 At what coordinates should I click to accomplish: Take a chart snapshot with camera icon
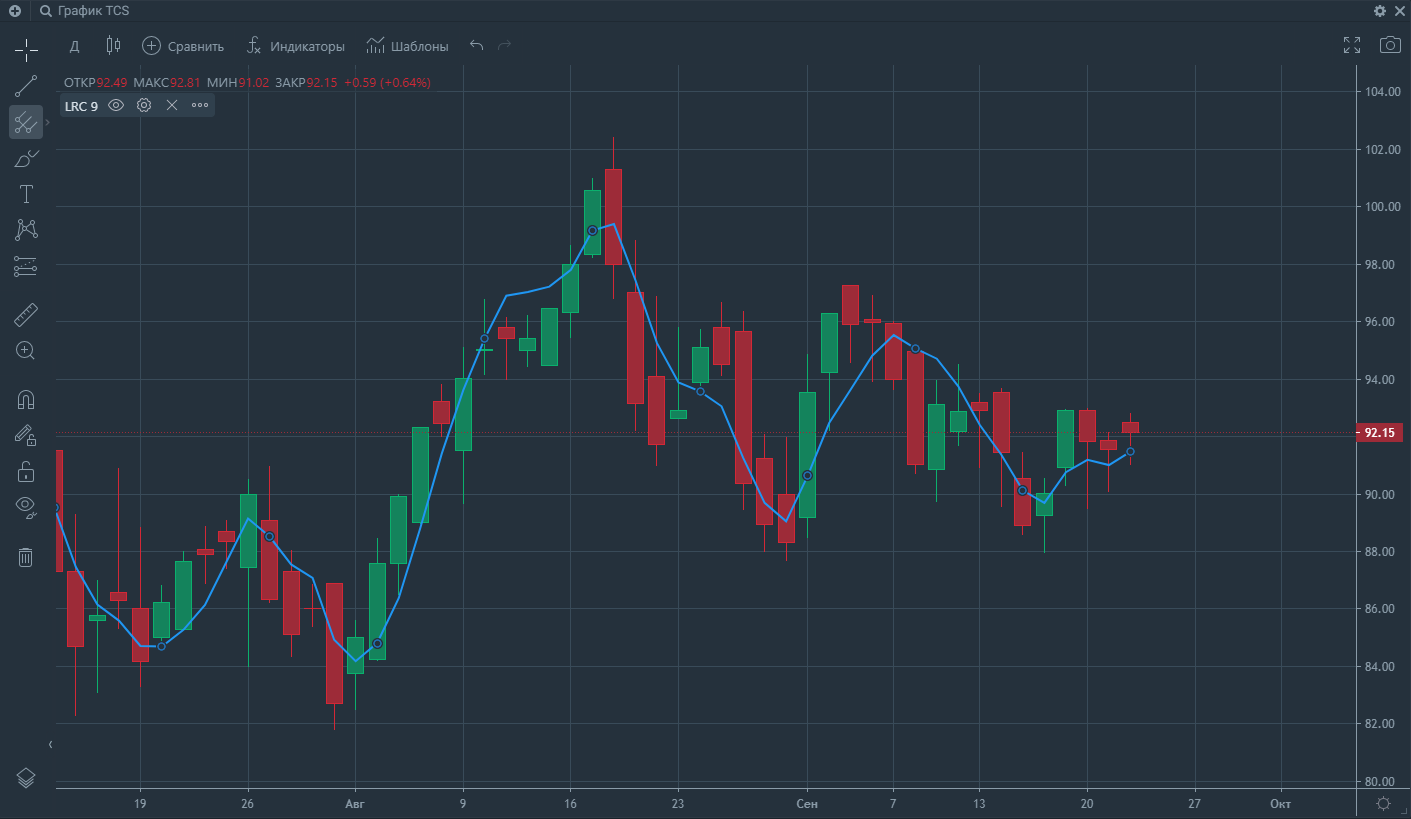pyautogui.click(x=1389, y=45)
